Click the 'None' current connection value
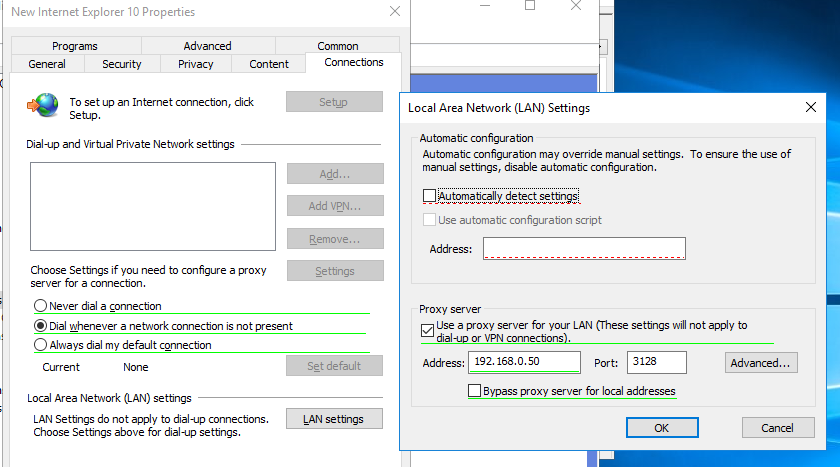Viewport: 840px width, 467px height. click(136, 367)
